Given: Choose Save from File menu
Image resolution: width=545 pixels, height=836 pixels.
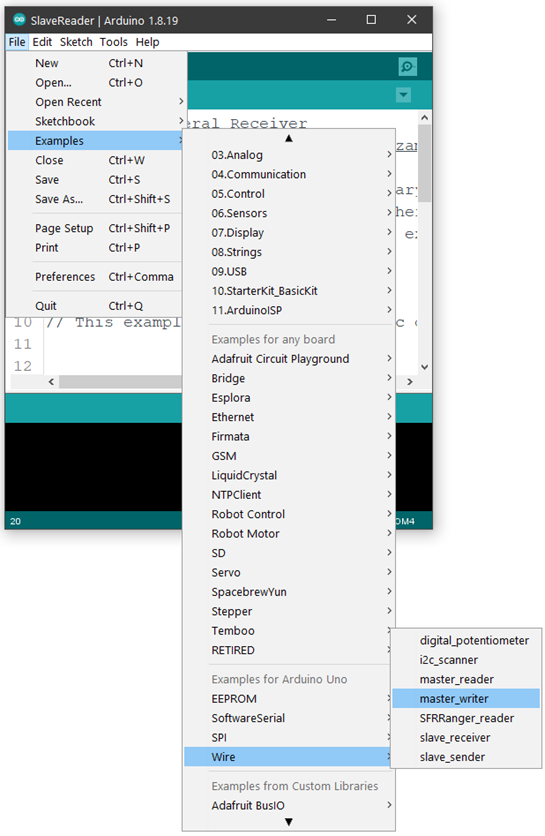Looking at the screenshot, I should pyautogui.click(x=96, y=180).
